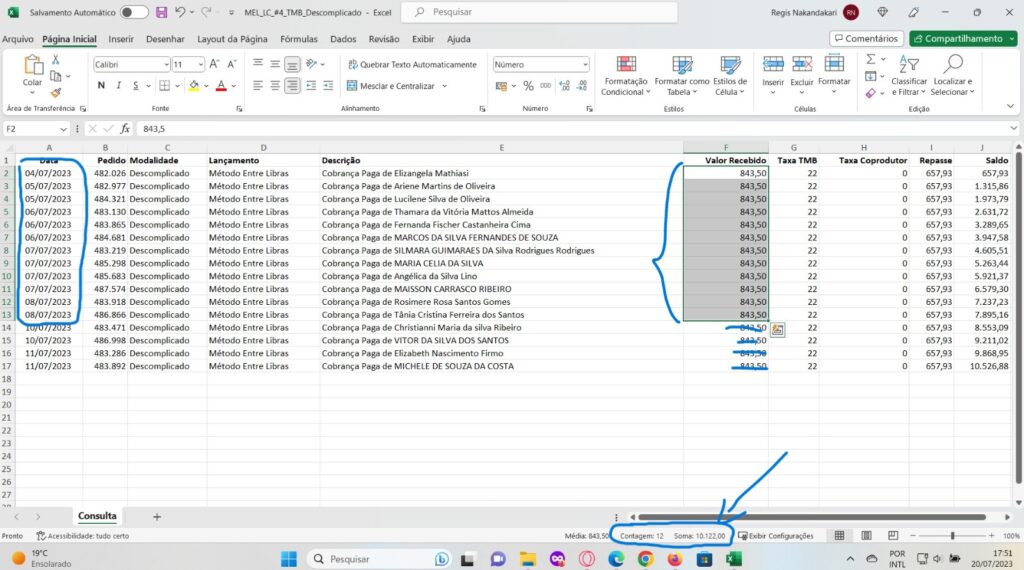Click Exibir Configurações in status bar

[776, 536]
